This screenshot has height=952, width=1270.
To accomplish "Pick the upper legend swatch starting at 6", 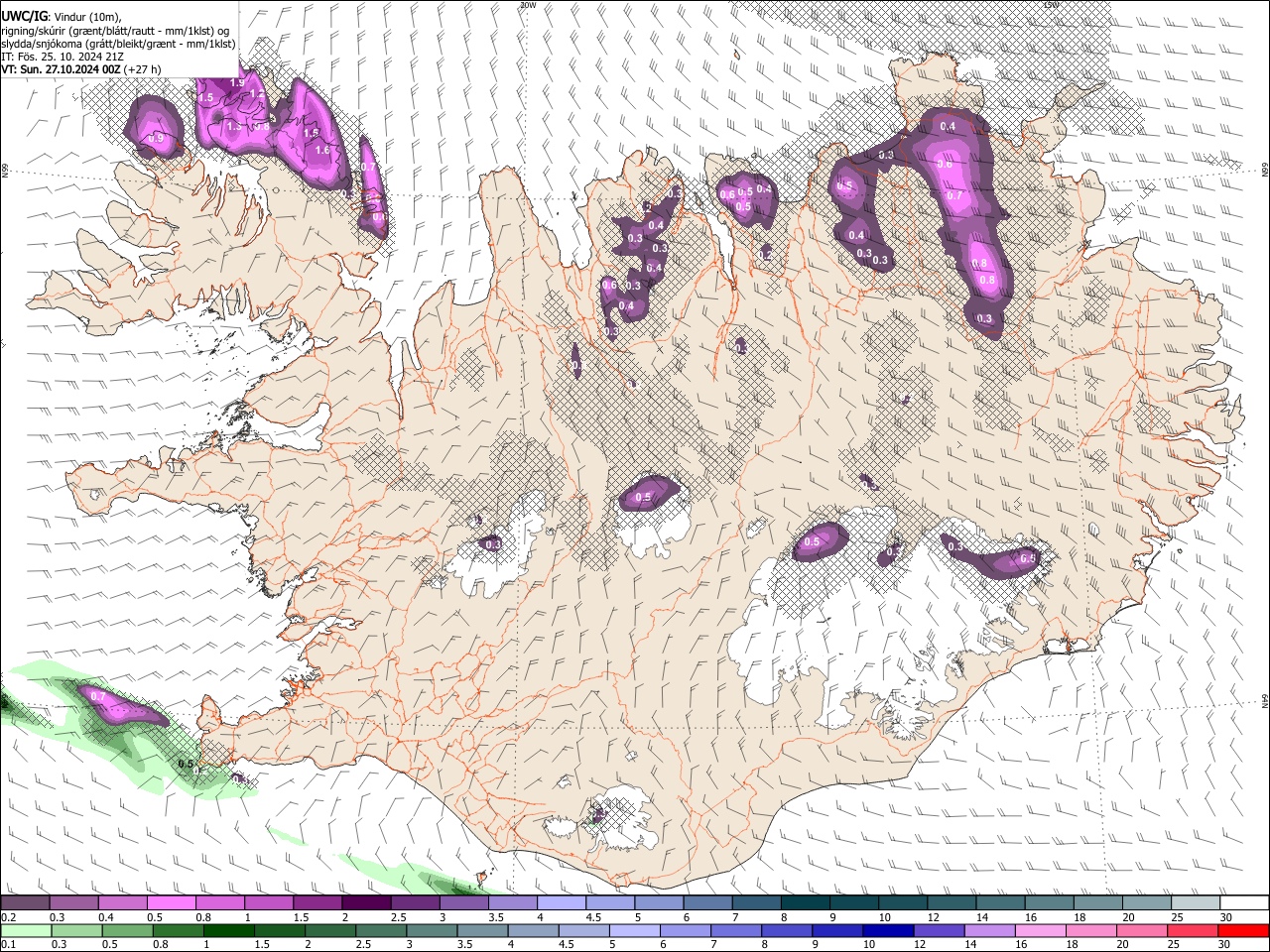I will click(x=707, y=902).
